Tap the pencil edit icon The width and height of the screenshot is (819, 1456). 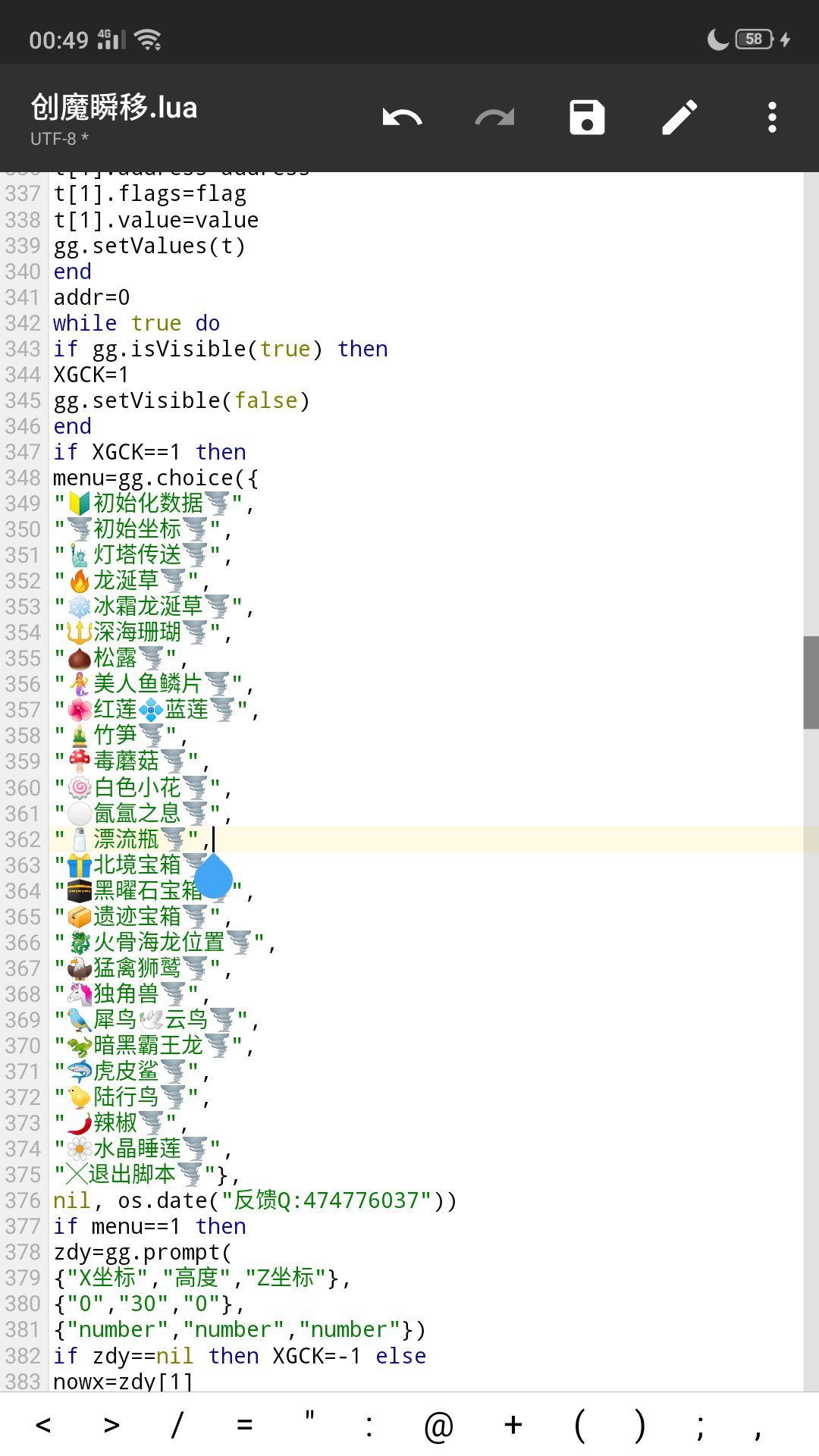(679, 118)
